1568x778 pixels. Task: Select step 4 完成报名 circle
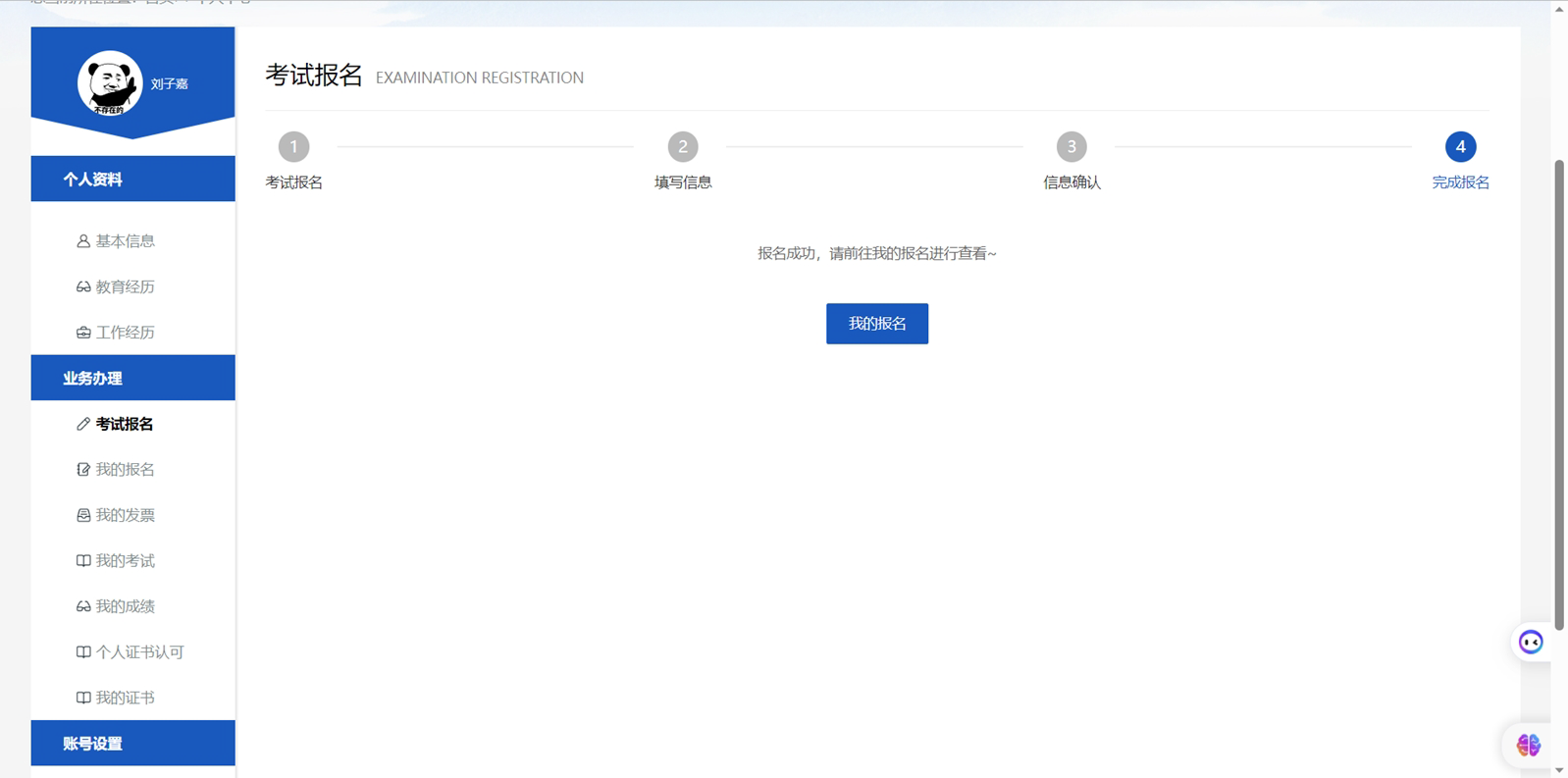(x=1460, y=147)
